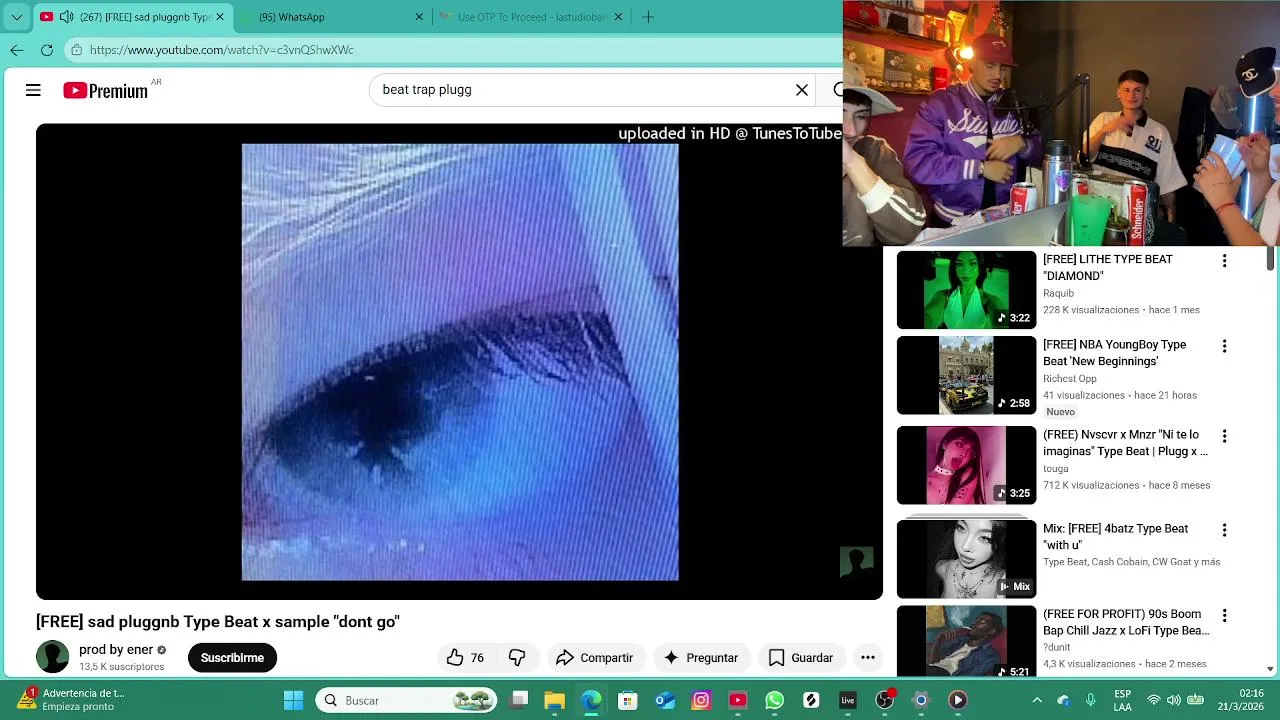Open Nvscvr x Mnzr pink thumbnail

point(966,465)
